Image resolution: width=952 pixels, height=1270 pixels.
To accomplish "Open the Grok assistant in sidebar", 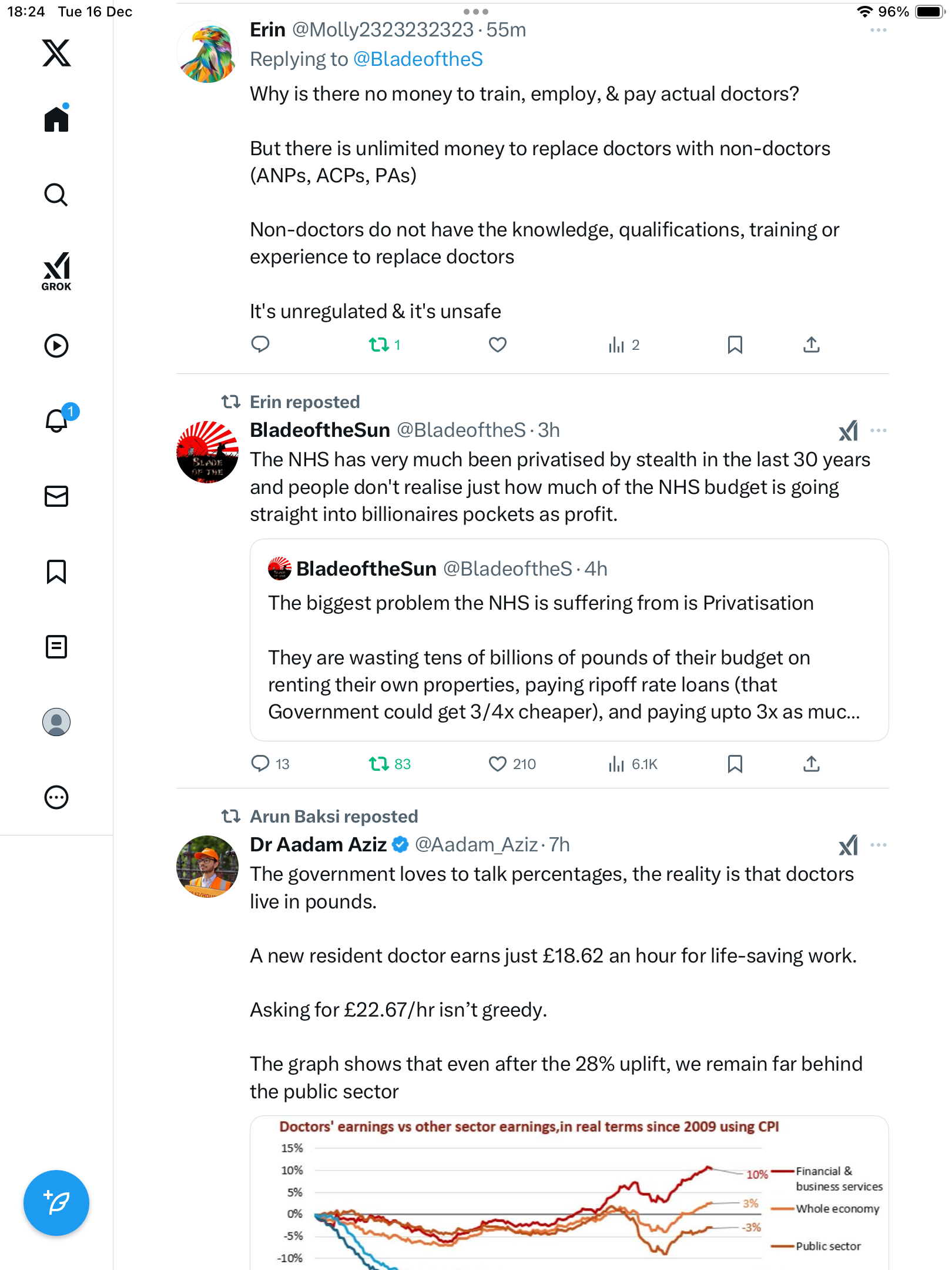I will [x=56, y=271].
